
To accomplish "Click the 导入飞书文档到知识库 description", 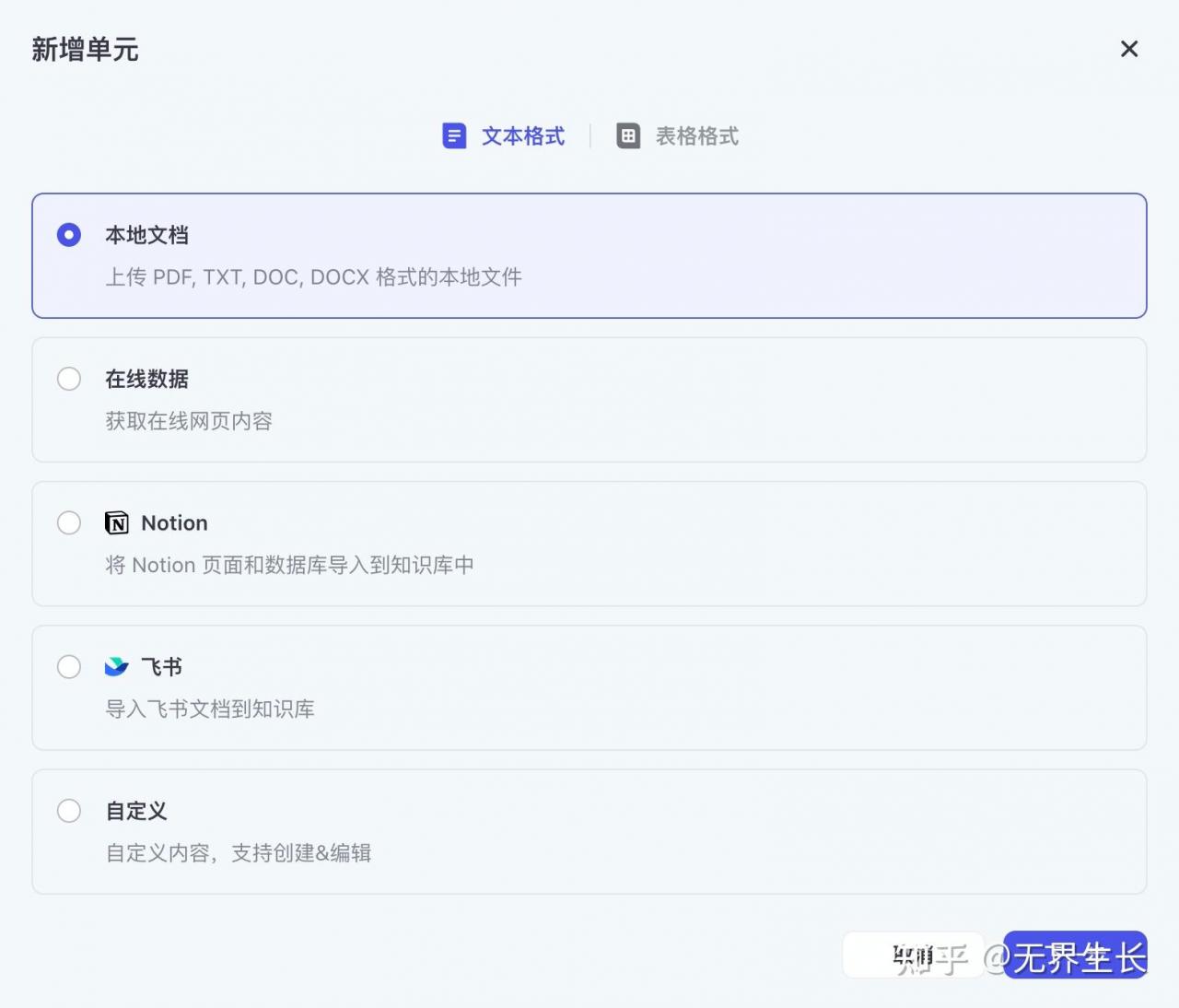I will (x=210, y=709).
